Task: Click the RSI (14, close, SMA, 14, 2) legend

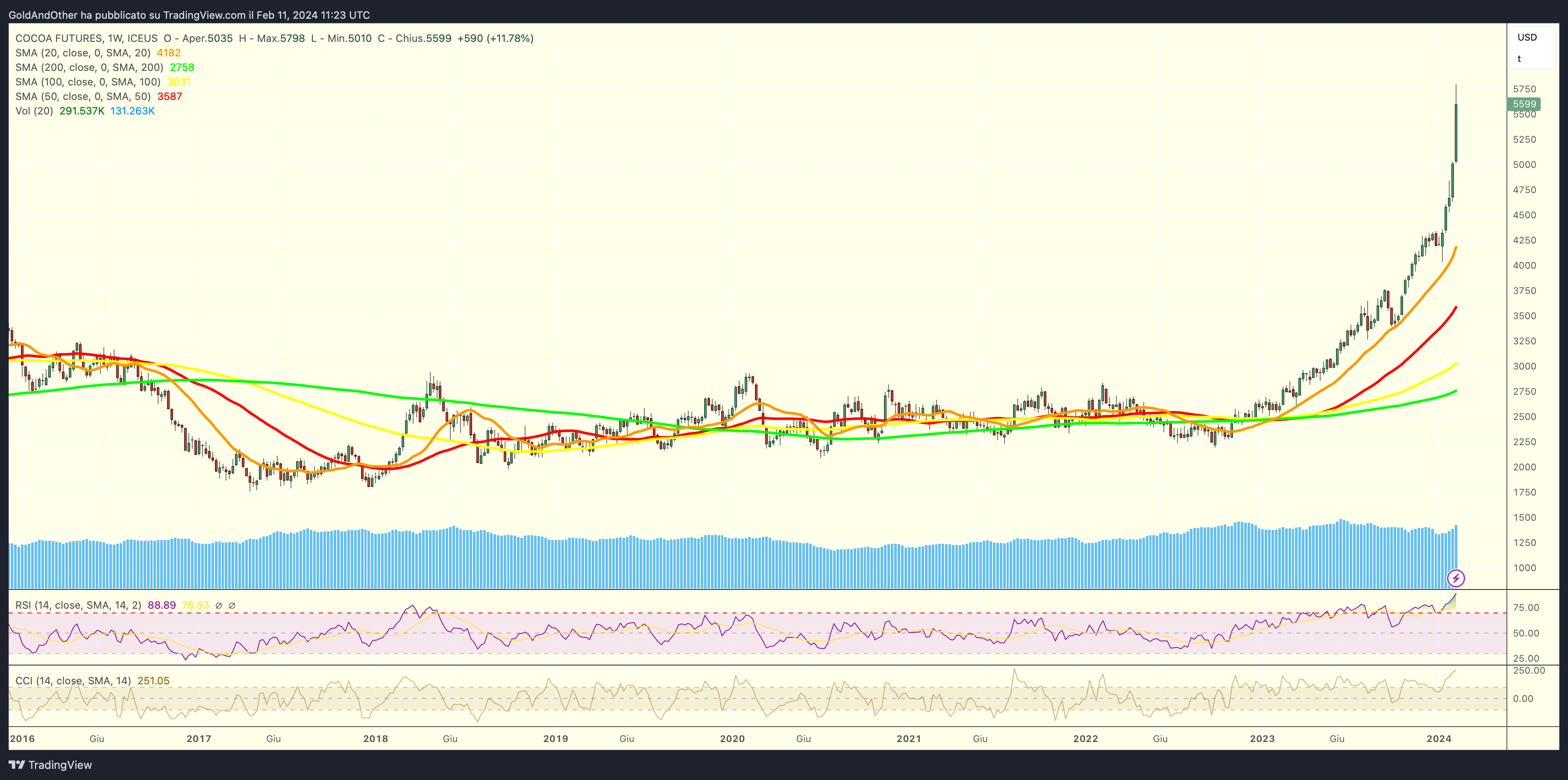Action: click(x=79, y=605)
